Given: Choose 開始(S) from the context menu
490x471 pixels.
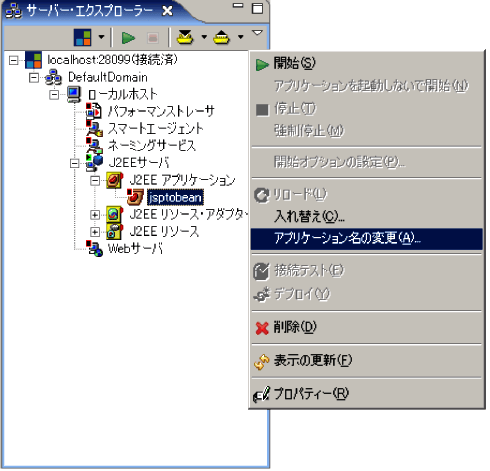Looking at the screenshot, I should coord(367,63).
